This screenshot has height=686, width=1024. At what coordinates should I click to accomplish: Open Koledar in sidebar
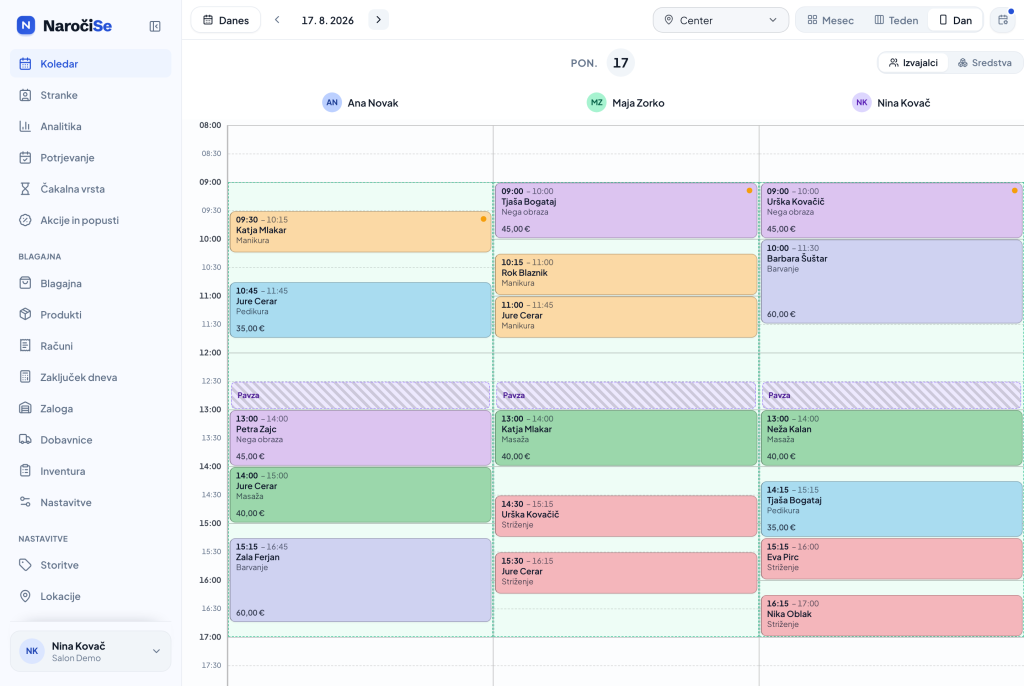click(x=91, y=64)
